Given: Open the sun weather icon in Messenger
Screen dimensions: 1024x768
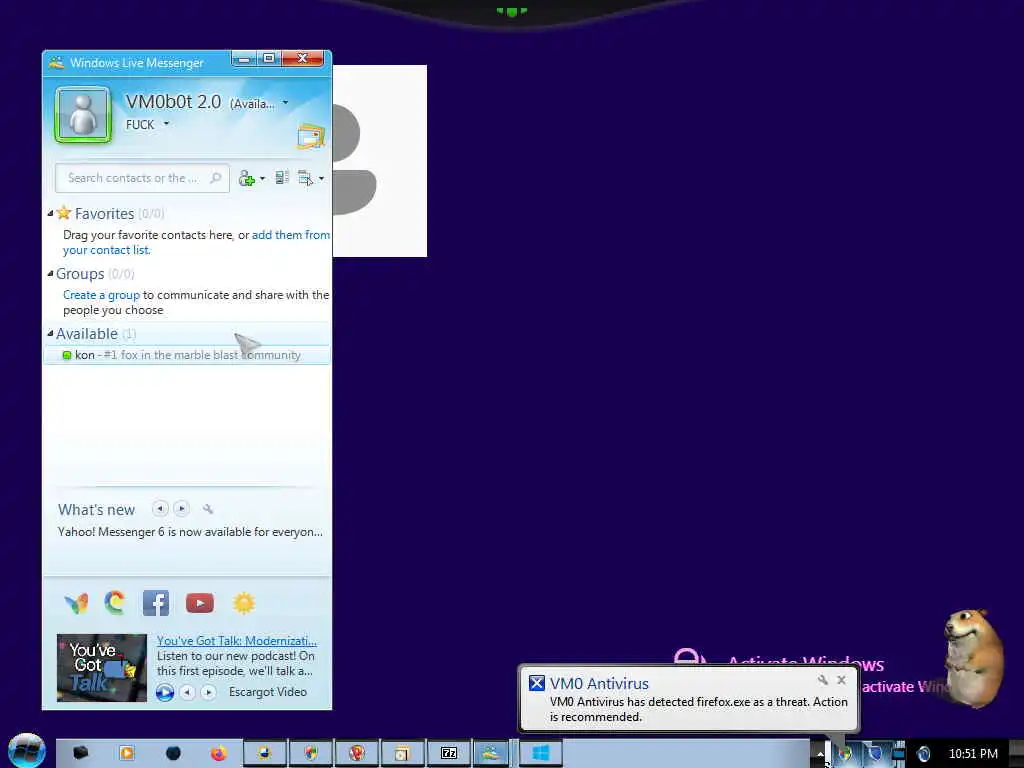Looking at the screenshot, I should tap(244, 603).
